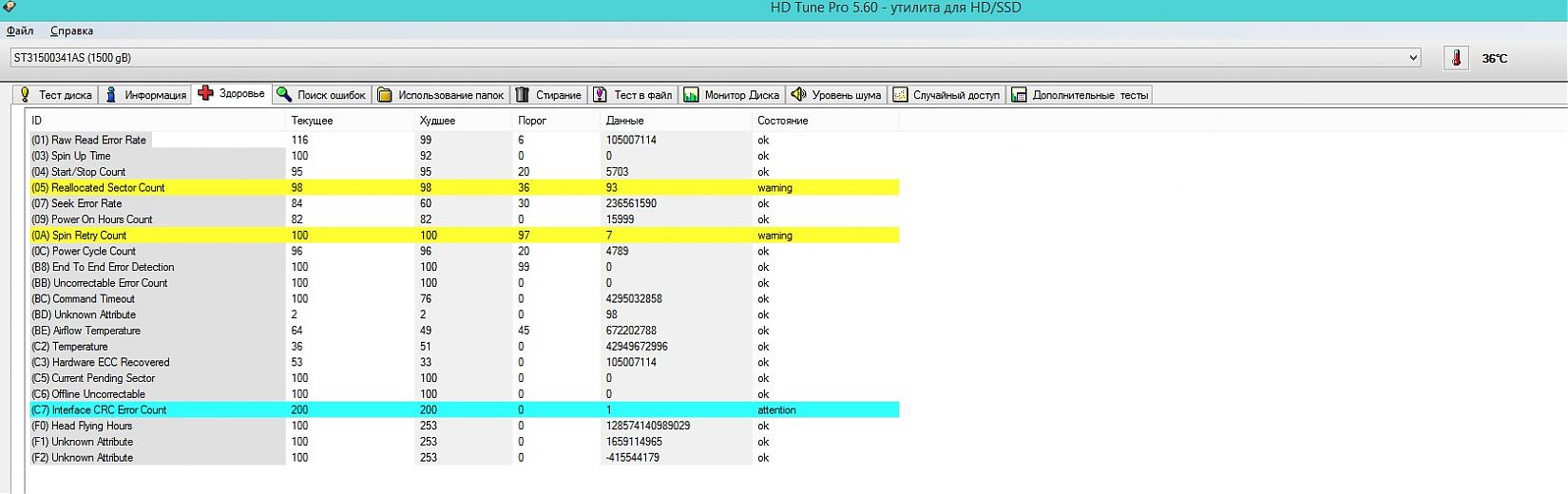This screenshot has width=1568, height=494.
Task: Click the red cross Health tab icon
Action: pyautogui.click(x=205, y=94)
